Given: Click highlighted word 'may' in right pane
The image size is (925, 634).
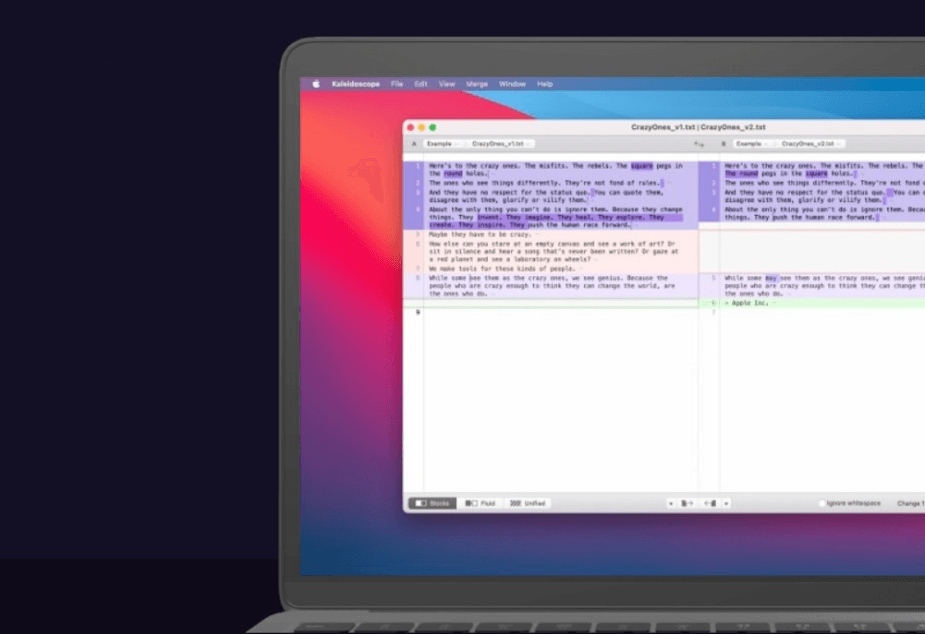Looking at the screenshot, I should point(771,278).
